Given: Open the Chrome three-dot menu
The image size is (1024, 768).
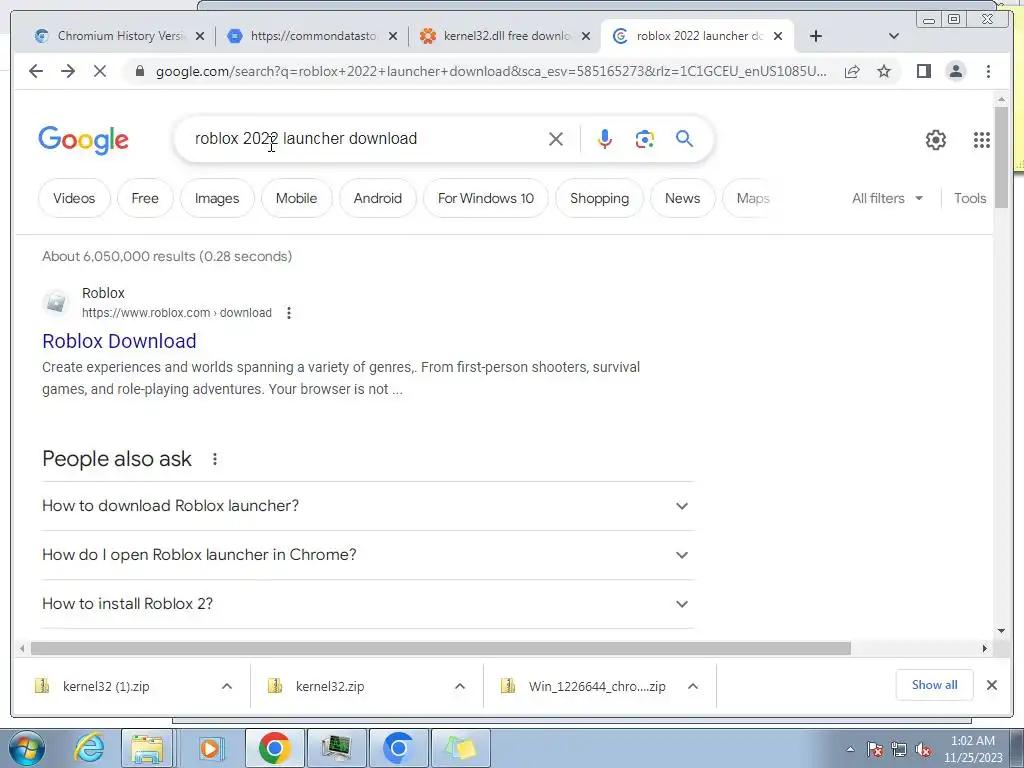Looking at the screenshot, I should coord(988,71).
